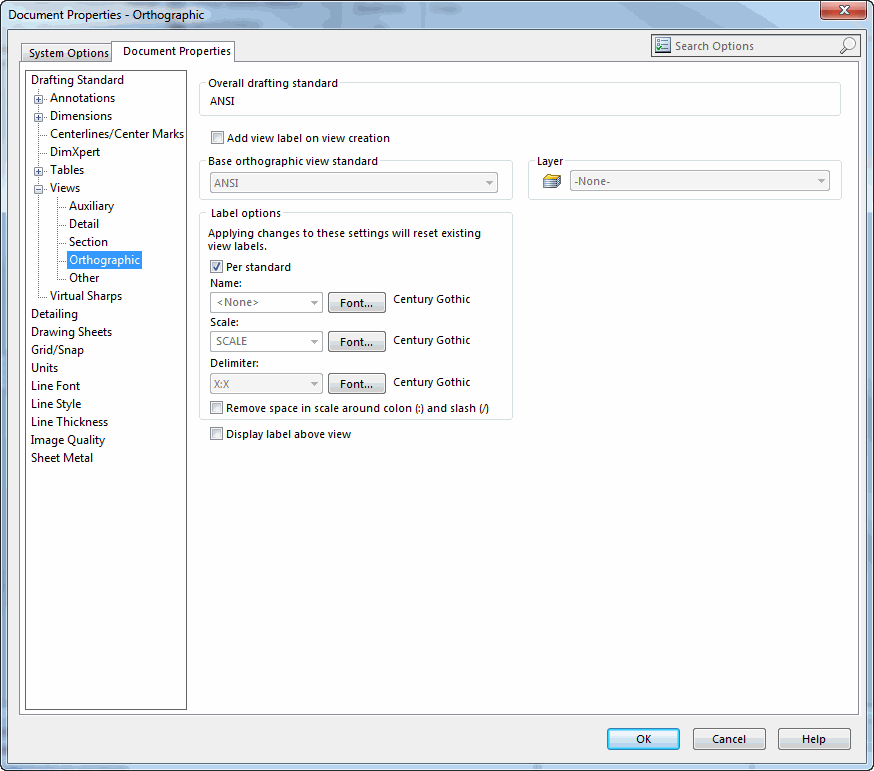Screen dimensions: 874x771
Task: Click Font button for Name label
Action: [357, 303]
